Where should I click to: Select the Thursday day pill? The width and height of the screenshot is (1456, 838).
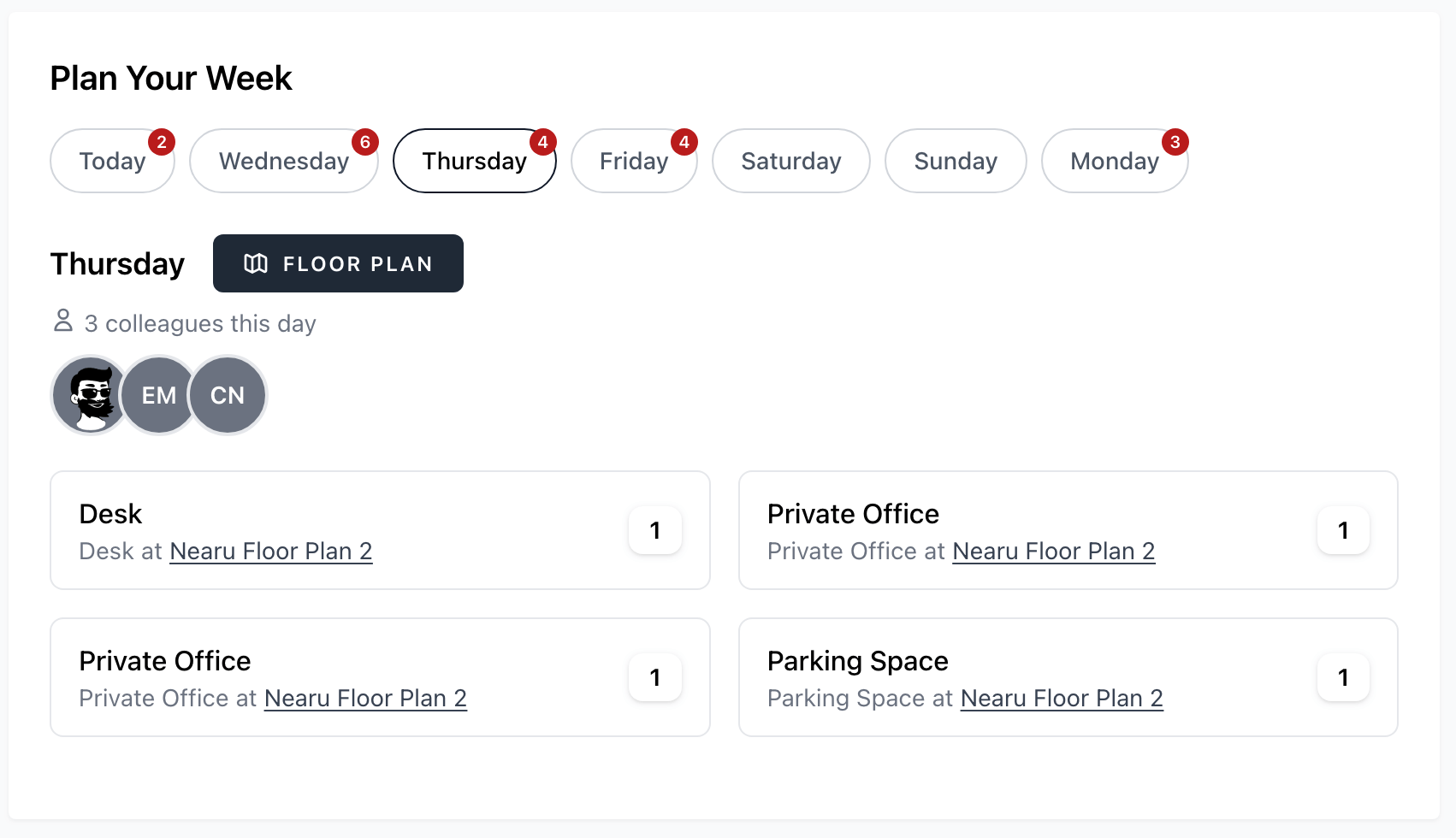pos(475,161)
